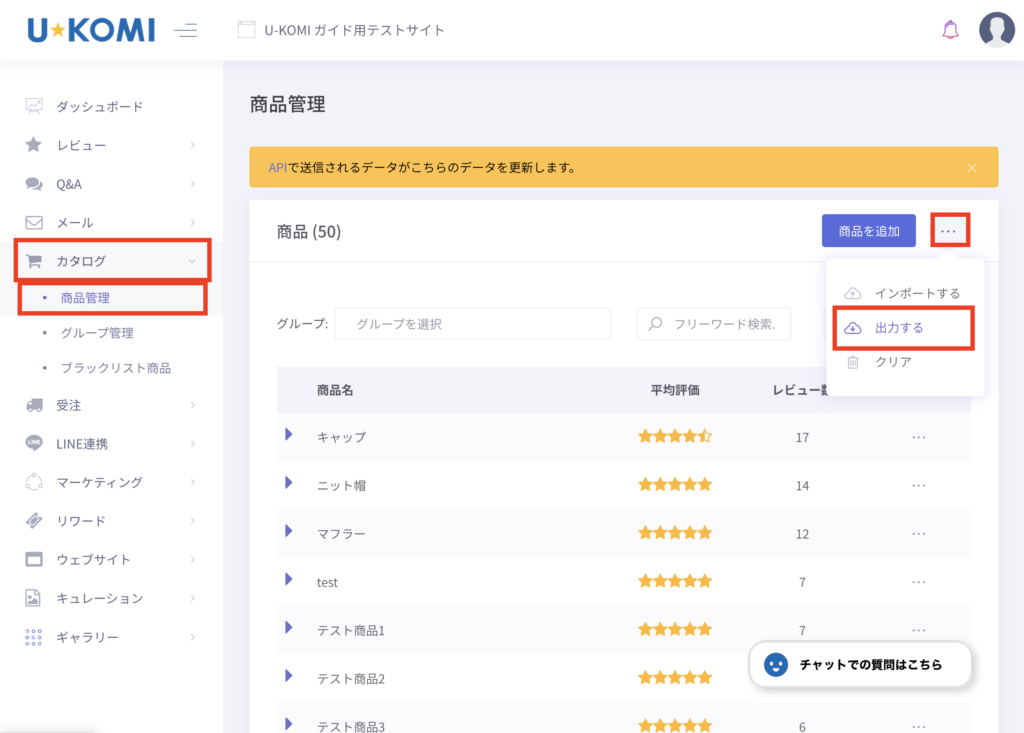Click the LINE連携 icon in sidebar
This screenshot has height=733, width=1024.
tap(34, 443)
